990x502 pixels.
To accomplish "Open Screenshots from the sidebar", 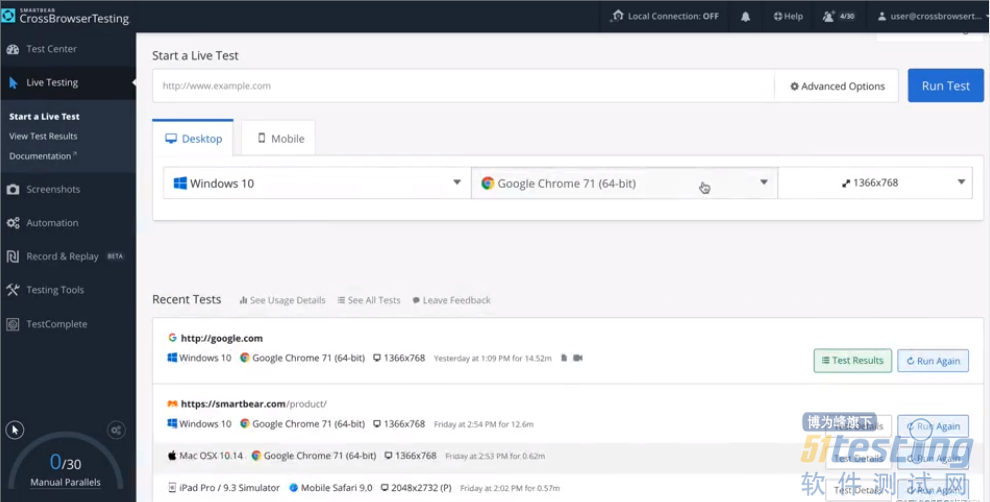I will click(x=52, y=189).
